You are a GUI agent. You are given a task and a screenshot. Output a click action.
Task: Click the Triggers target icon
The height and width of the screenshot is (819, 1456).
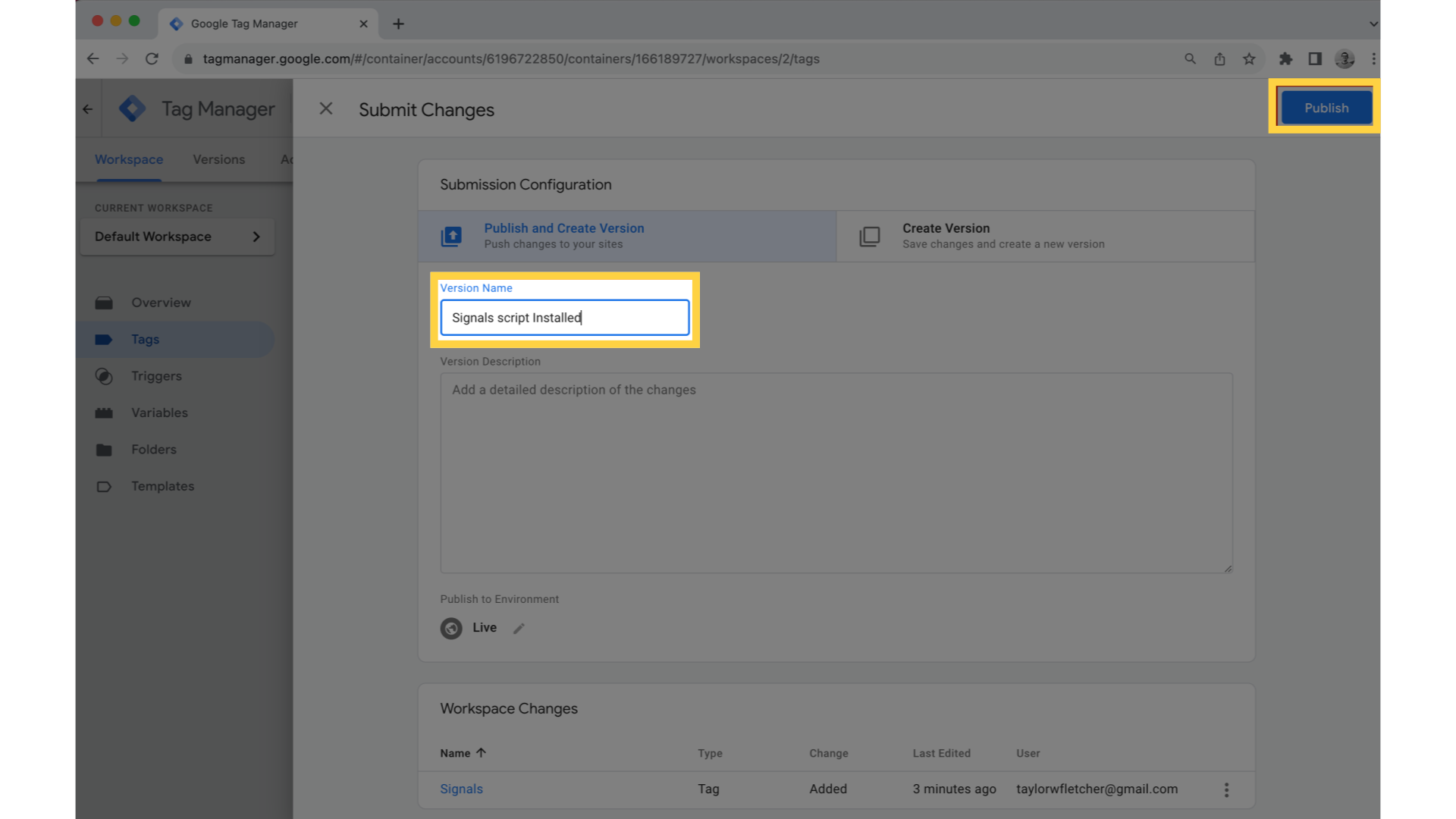(x=104, y=376)
